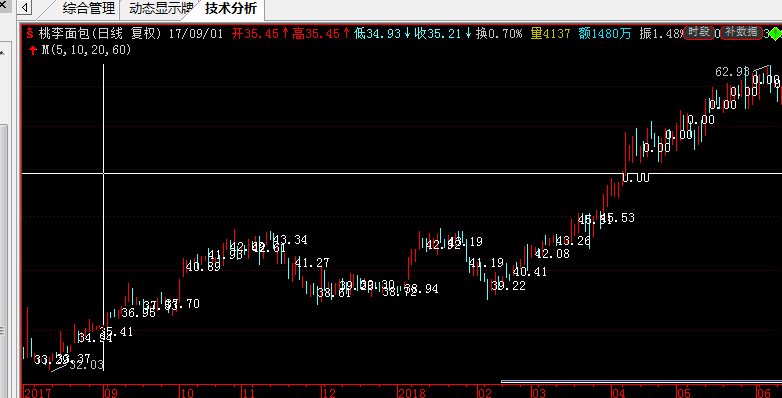Click the red S icon beside 桃李面包
Screen dimensions: 782x398
(30, 33)
